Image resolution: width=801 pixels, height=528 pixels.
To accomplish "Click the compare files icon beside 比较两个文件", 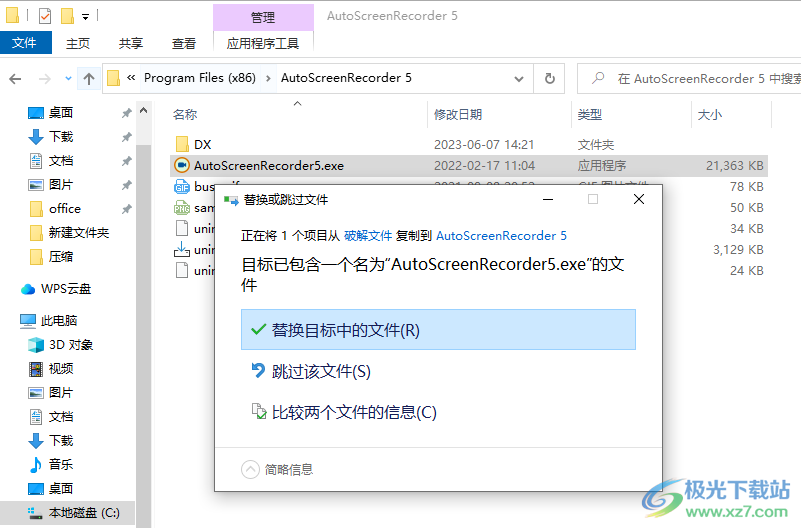I will click(258, 411).
